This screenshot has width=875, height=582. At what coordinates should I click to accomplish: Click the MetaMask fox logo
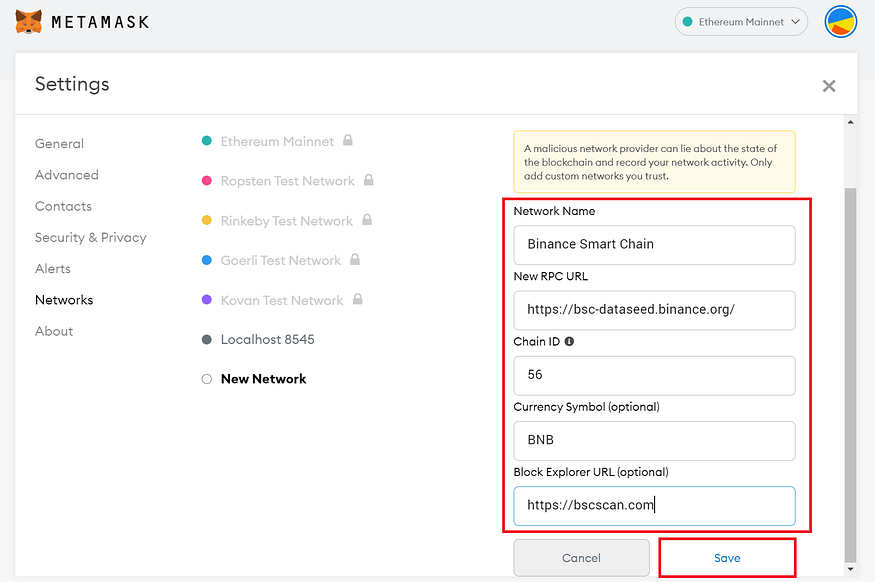(28, 22)
